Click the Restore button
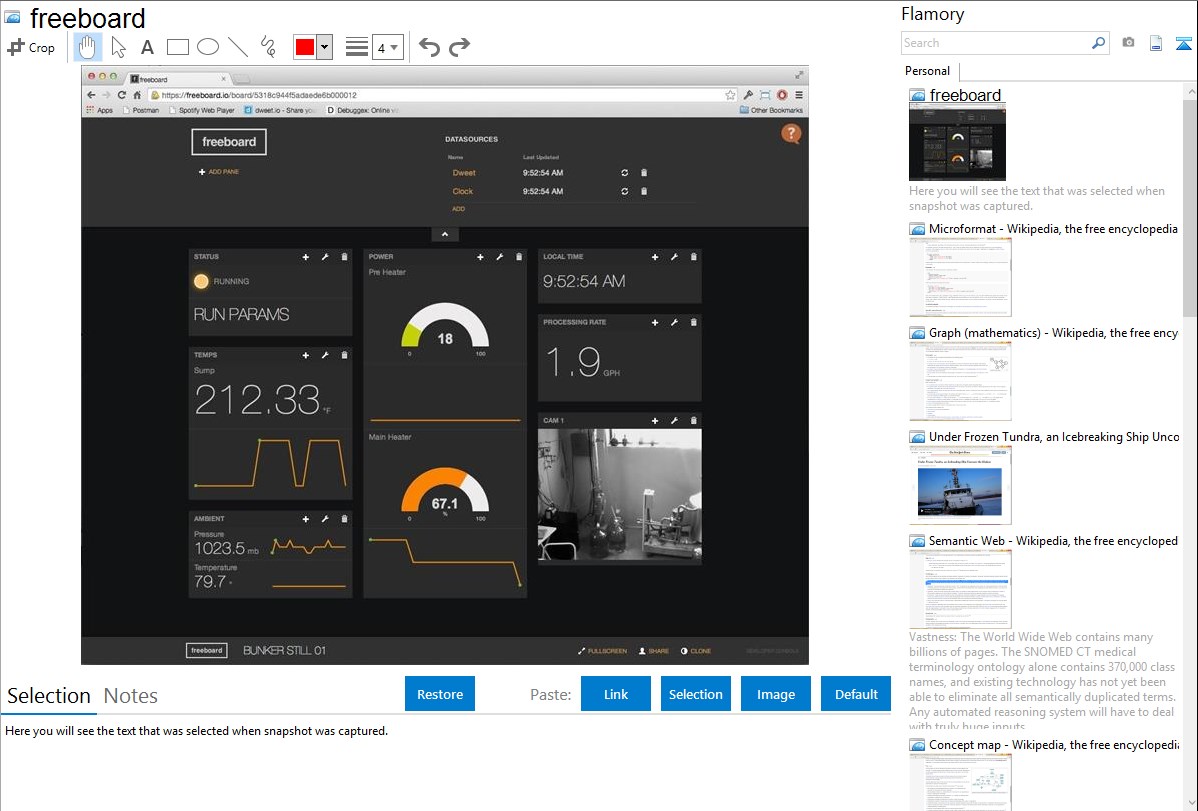This screenshot has height=811, width=1198. click(440, 694)
